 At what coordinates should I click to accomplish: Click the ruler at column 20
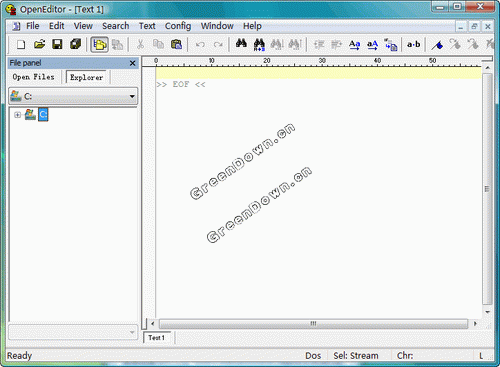click(x=267, y=61)
